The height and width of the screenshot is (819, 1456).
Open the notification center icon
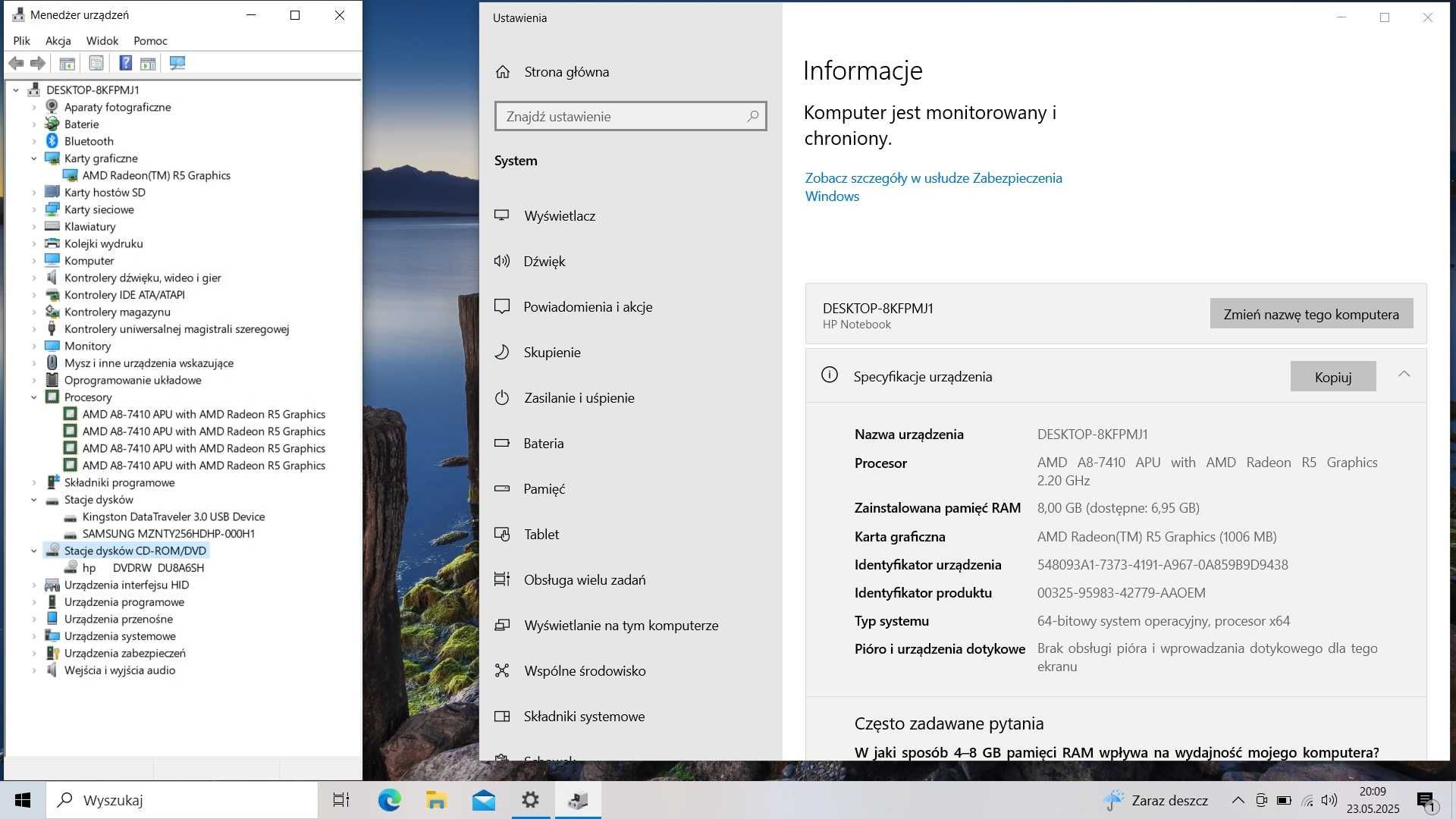click(x=1425, y=800)
